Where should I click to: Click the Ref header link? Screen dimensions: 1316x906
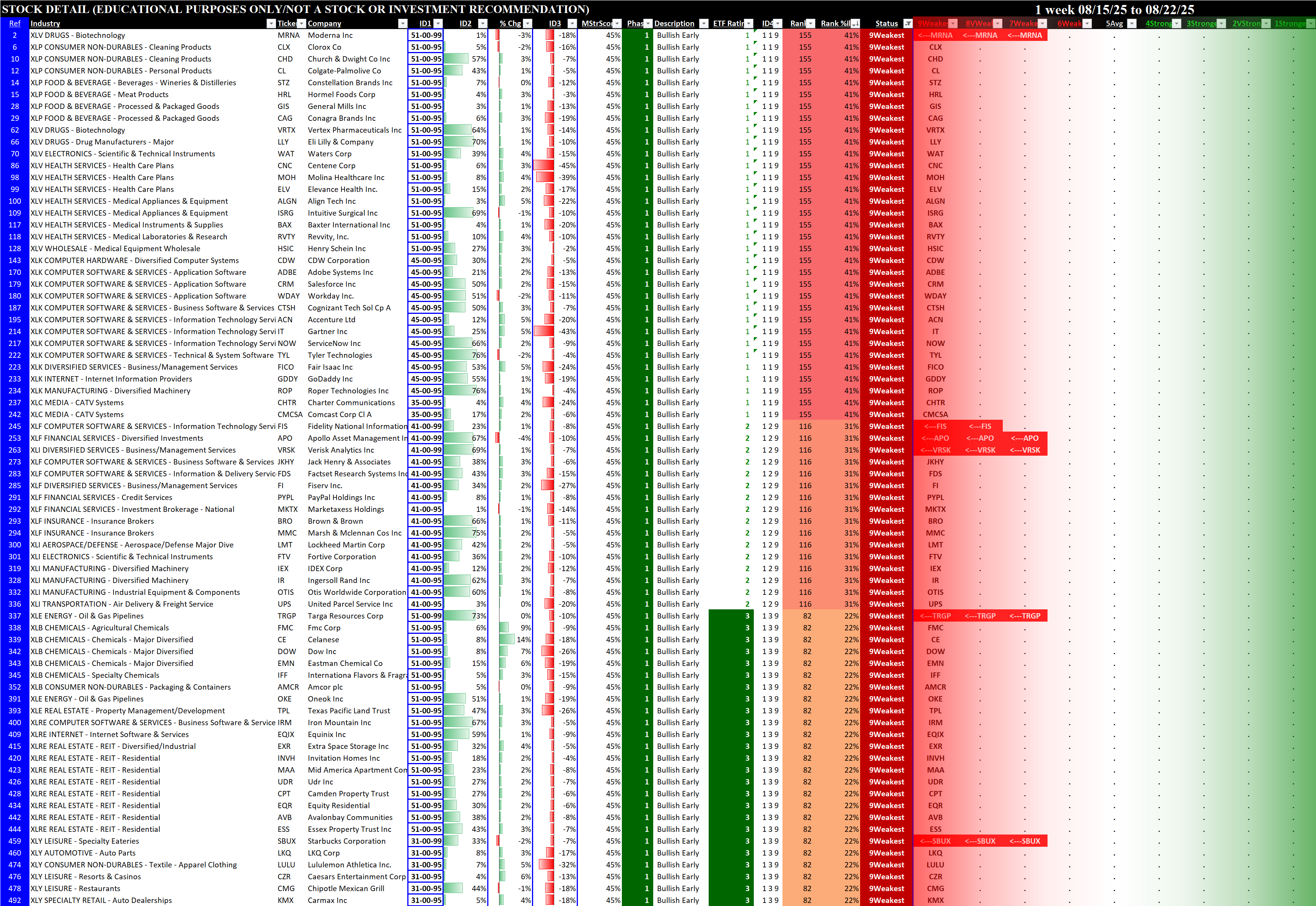click(x=15, y=23)
